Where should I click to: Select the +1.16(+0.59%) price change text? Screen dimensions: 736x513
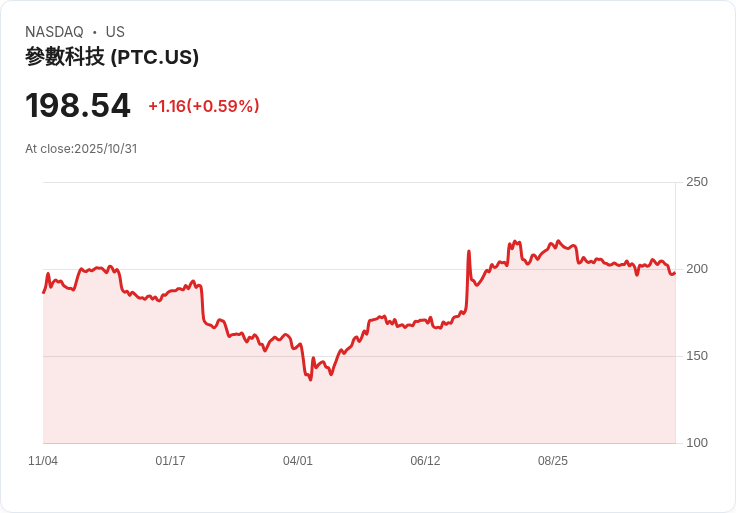coord(204,106)
